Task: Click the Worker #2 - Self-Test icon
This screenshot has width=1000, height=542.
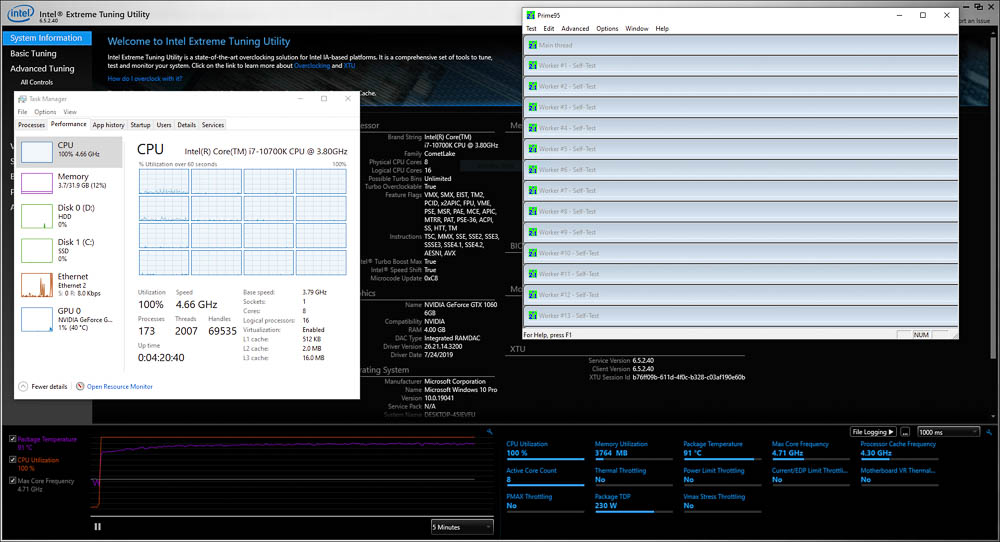Action: point(533,87)
